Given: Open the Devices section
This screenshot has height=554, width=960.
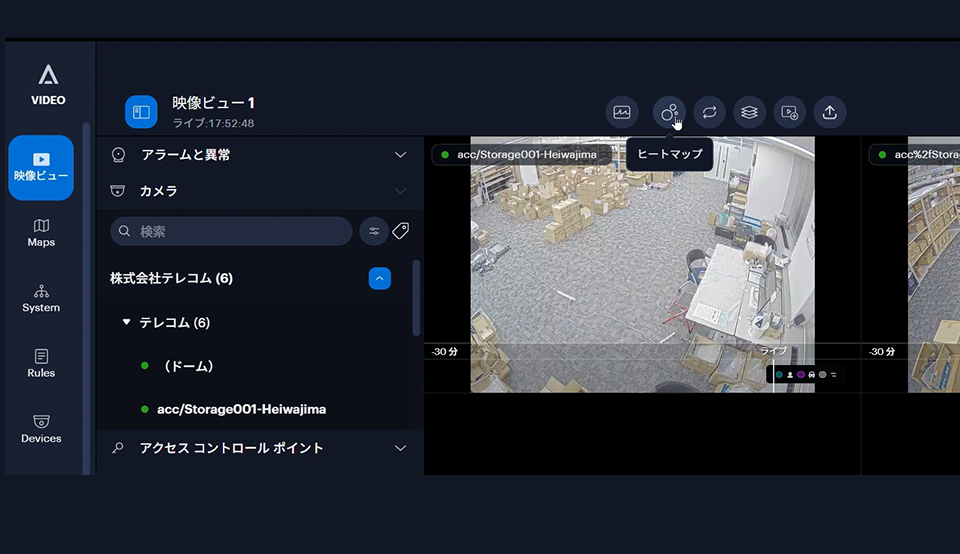Looking at the screenshot, I should pos(41,429).
